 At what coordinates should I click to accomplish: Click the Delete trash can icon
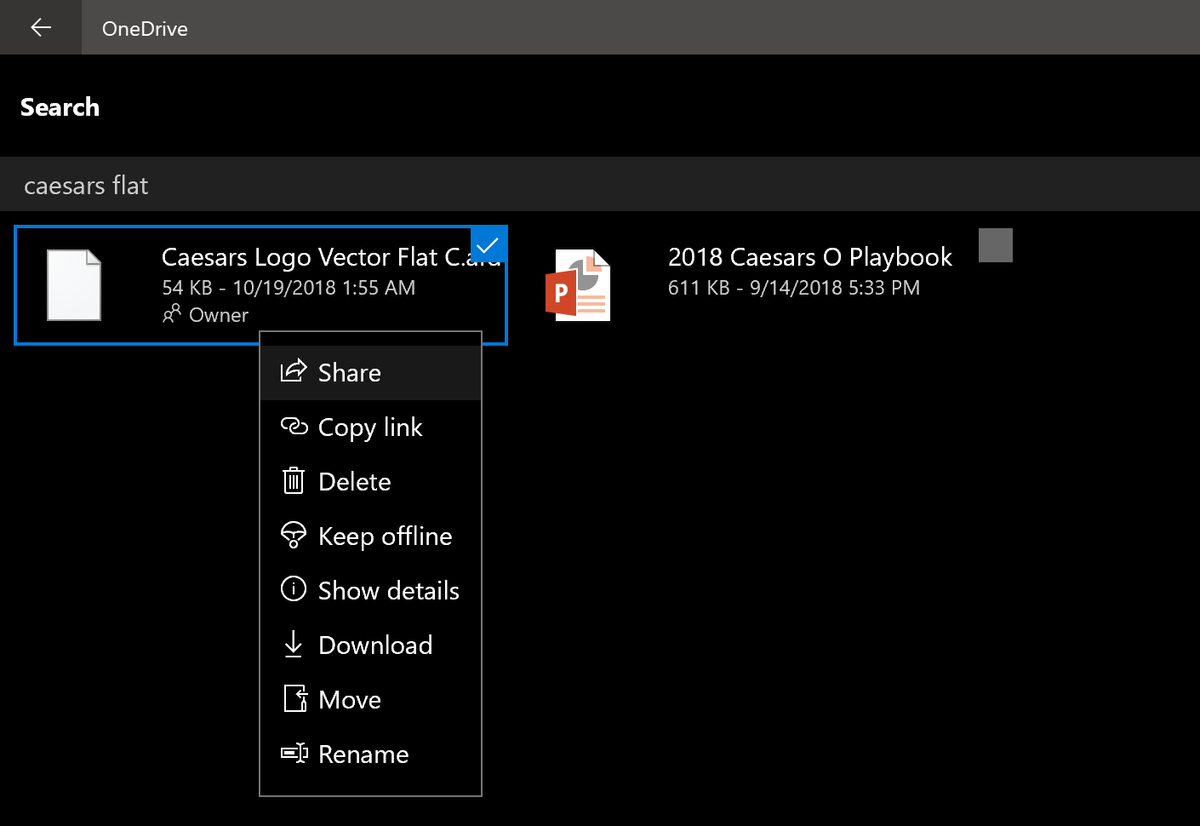(292, 481)
